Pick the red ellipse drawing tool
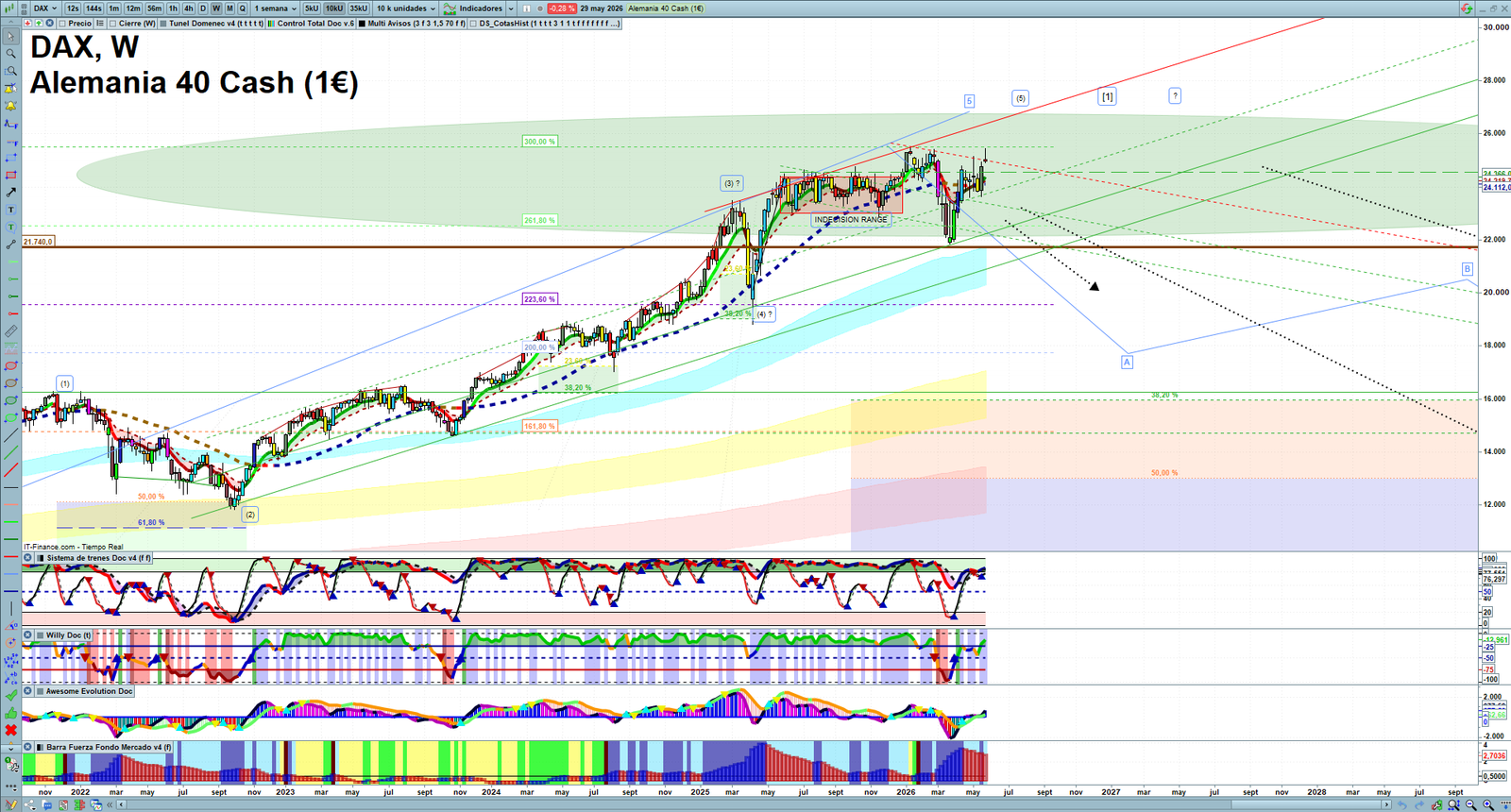 coord(10,366)
